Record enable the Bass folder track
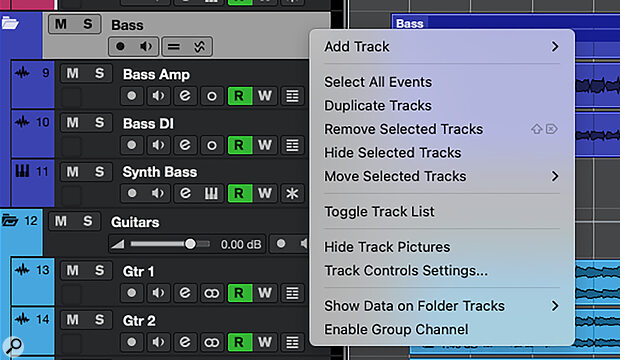 click(x=121, y=47)
